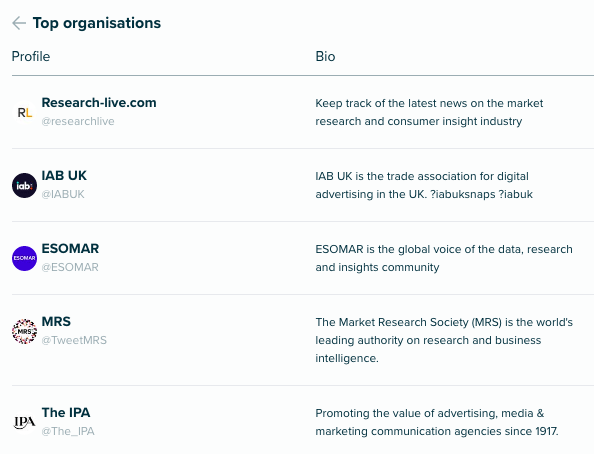594x454 pixels.
Task: Select the MRS dotted logo
Action: [x=25, y=331]
